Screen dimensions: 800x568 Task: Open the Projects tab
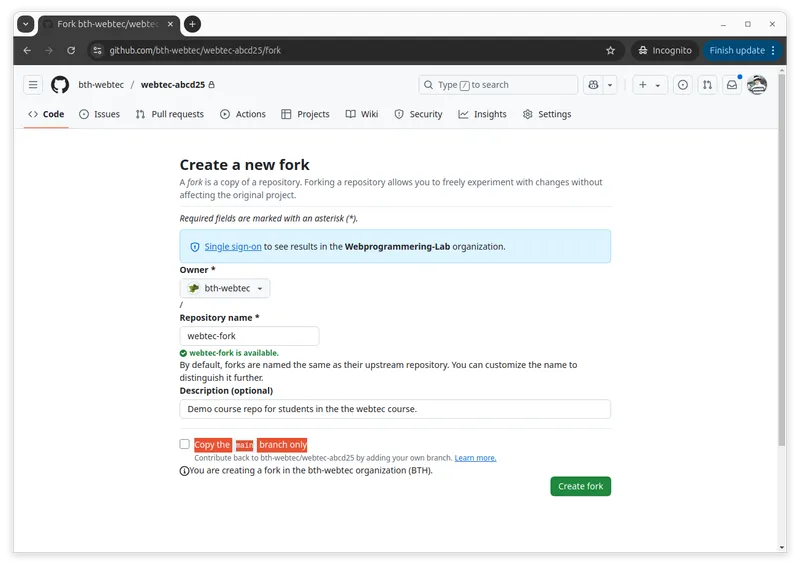(x=305, y=114)
